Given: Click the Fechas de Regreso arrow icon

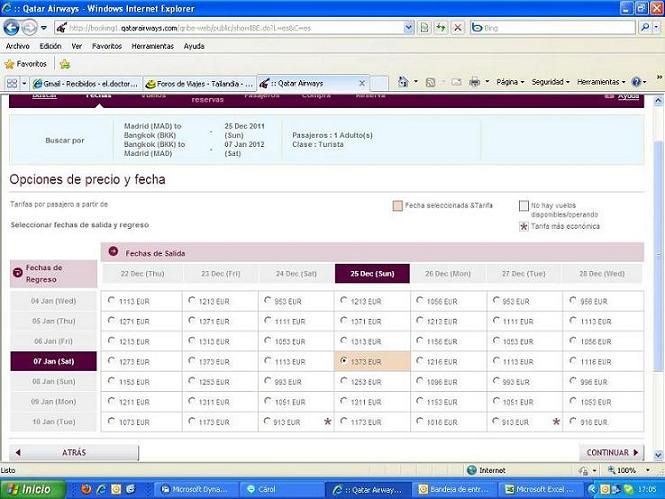Looking at the screenshot, I should [18, 273].
